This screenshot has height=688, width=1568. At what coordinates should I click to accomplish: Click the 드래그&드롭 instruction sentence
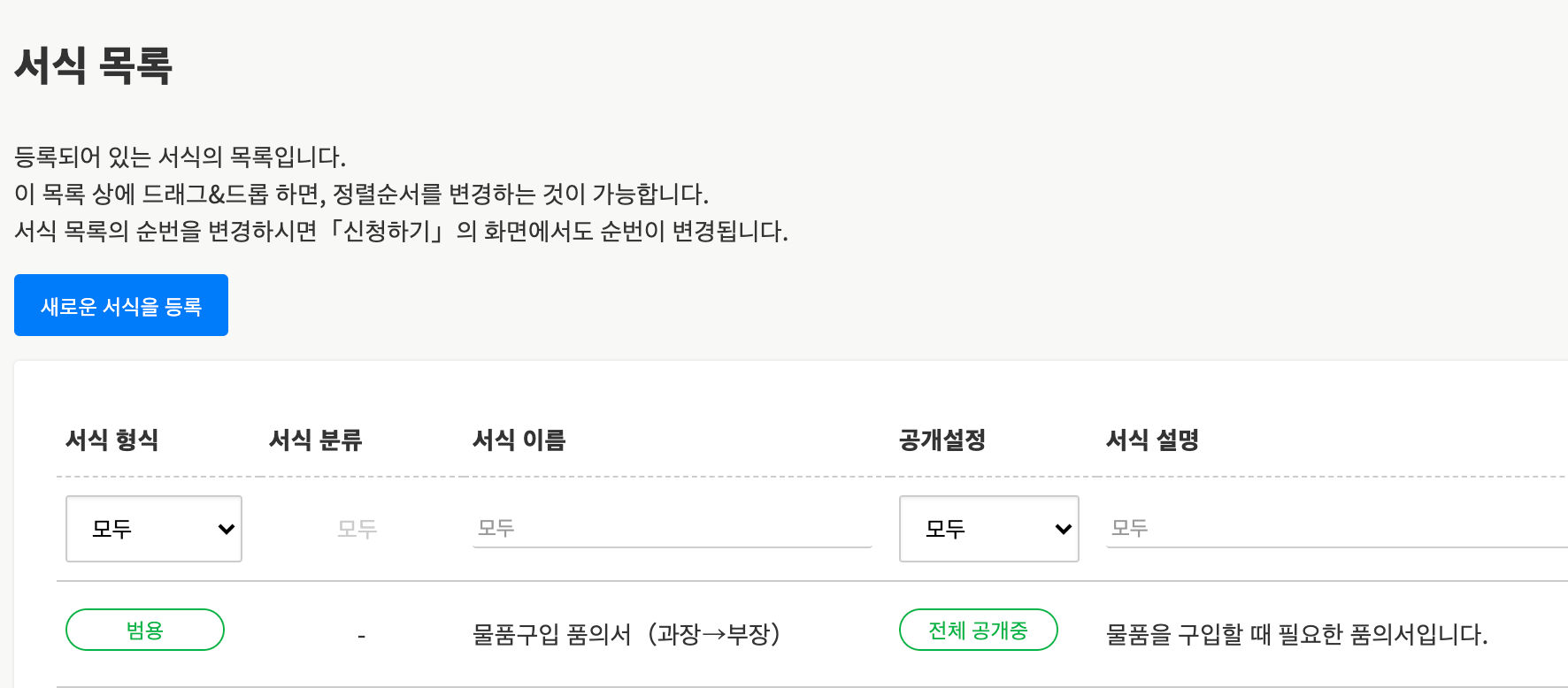click(x=362, y=195)
